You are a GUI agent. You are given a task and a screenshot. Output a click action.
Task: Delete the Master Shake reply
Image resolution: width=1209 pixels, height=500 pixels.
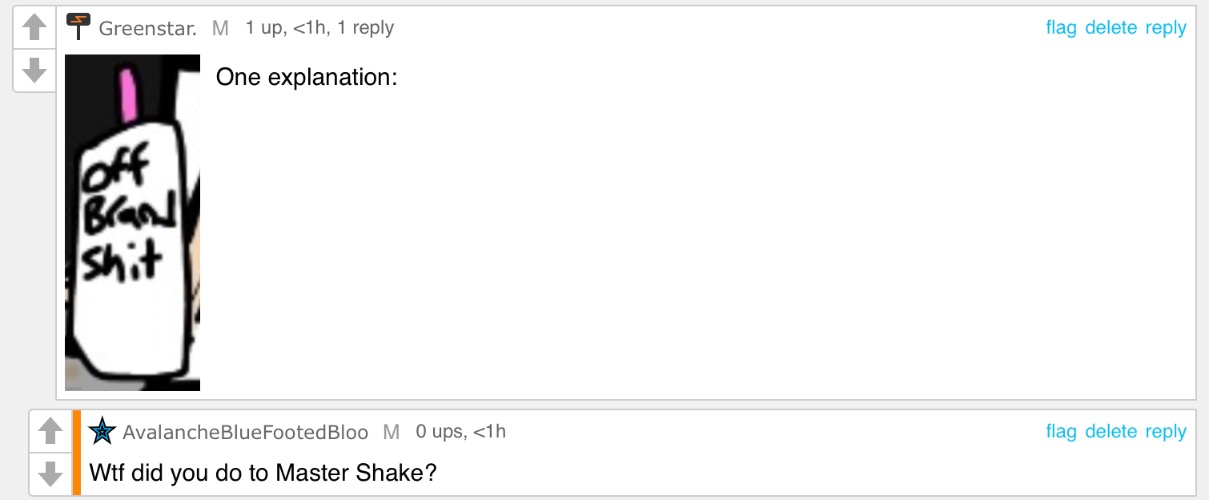coord(1111,431)
